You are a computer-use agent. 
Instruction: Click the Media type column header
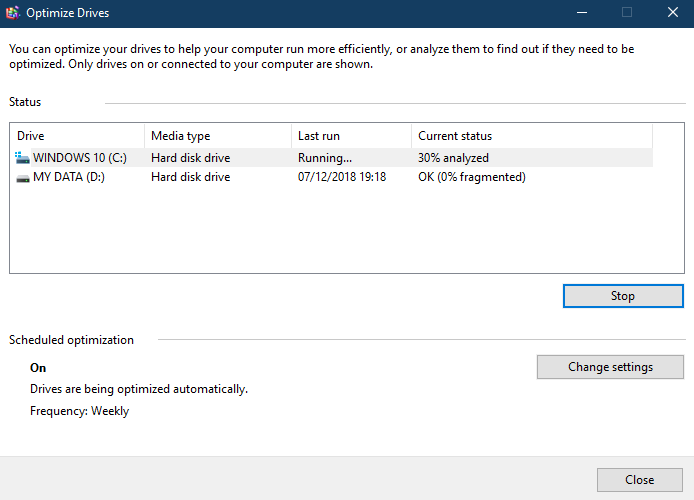[217, 136]
